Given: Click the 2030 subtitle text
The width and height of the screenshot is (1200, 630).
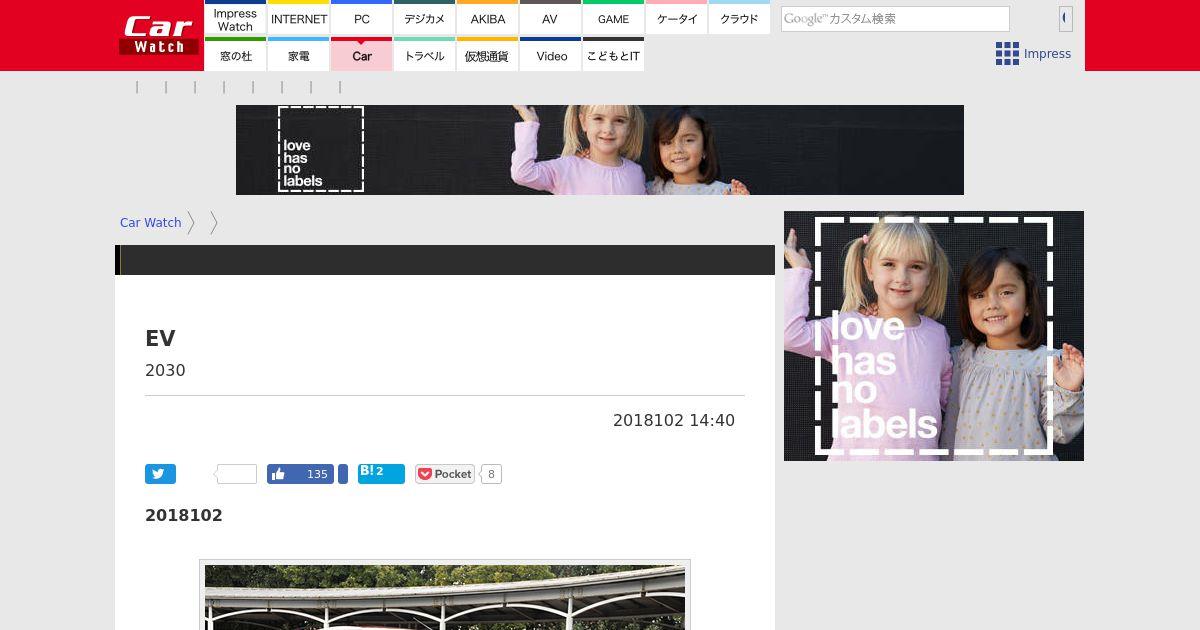Looking at the screenshot, I should tap(165, 370).
